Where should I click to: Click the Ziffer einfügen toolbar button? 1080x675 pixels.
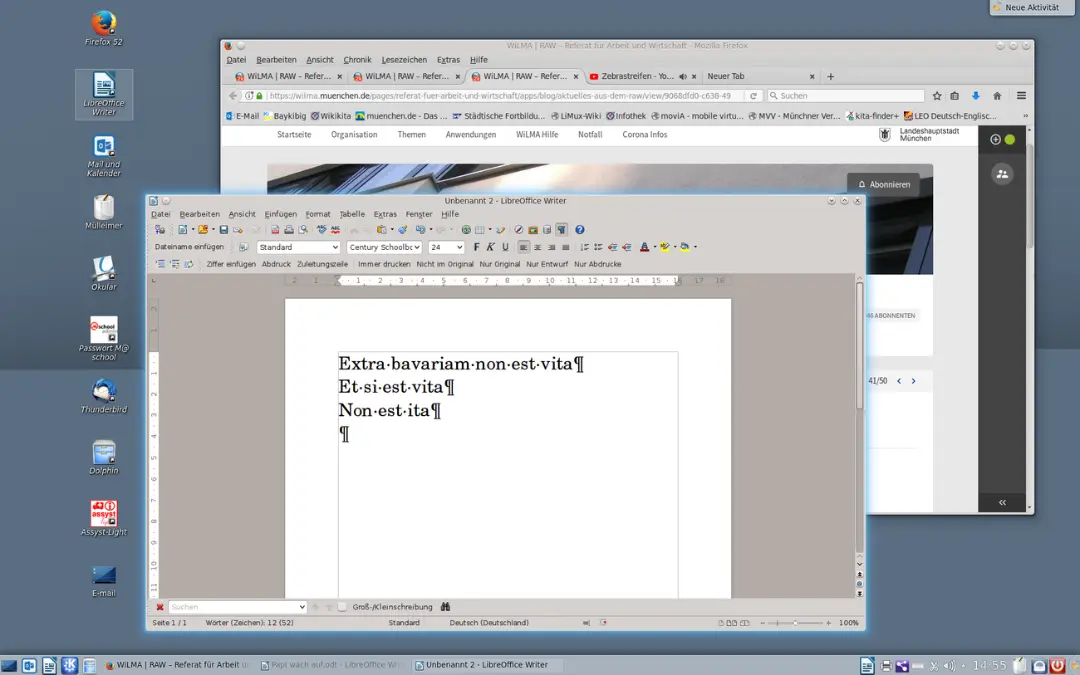[x=231, y=264]
